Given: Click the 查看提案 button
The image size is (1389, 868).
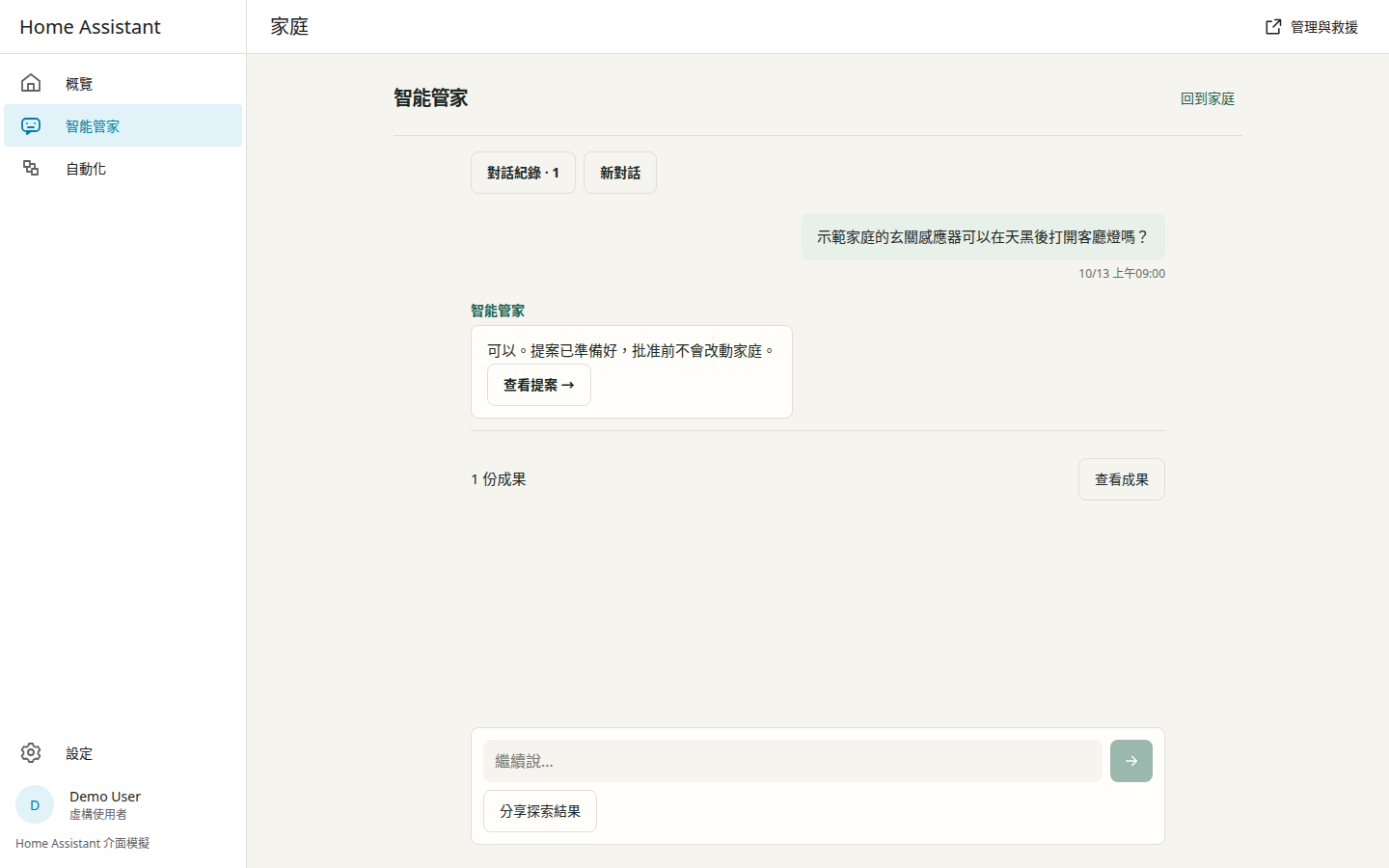Looking at the screenshot, I should click(x=539, y=385).
